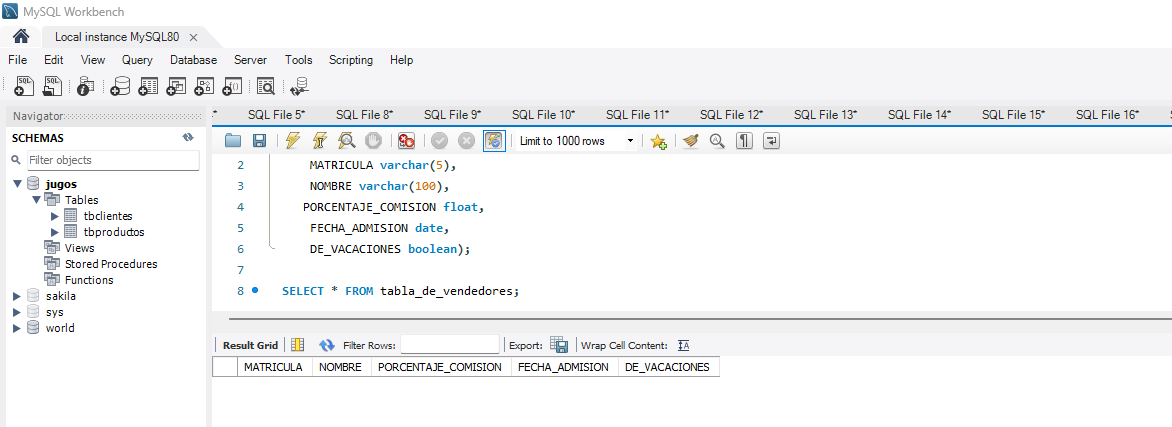Screen dimensions: 1172x427
Task: Refresh schemas list in Navigator
Action: click(x=188, y=138)
